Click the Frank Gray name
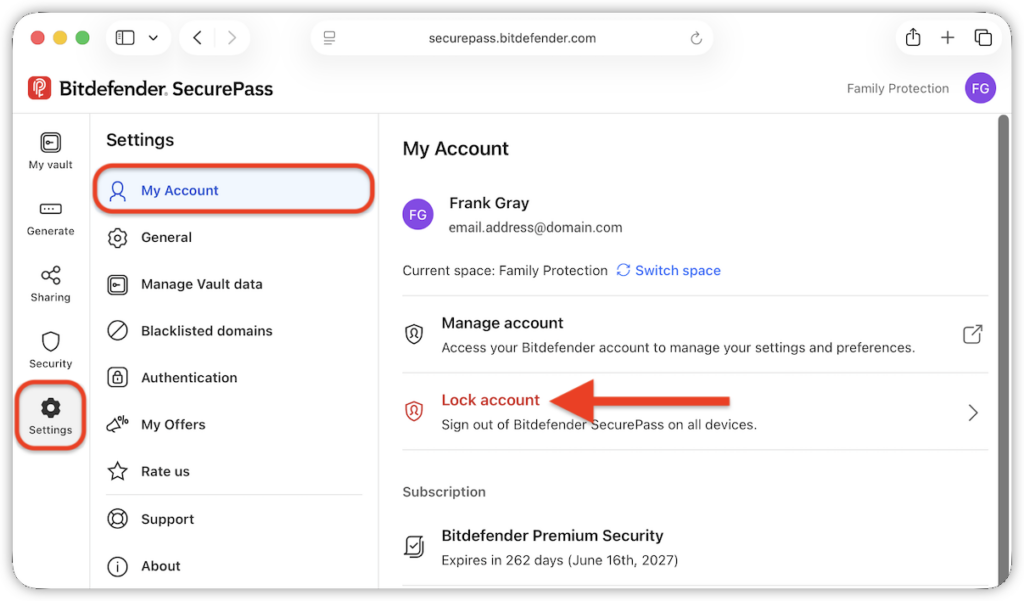This screenshot has height=601, width=1024. [489, 203]
